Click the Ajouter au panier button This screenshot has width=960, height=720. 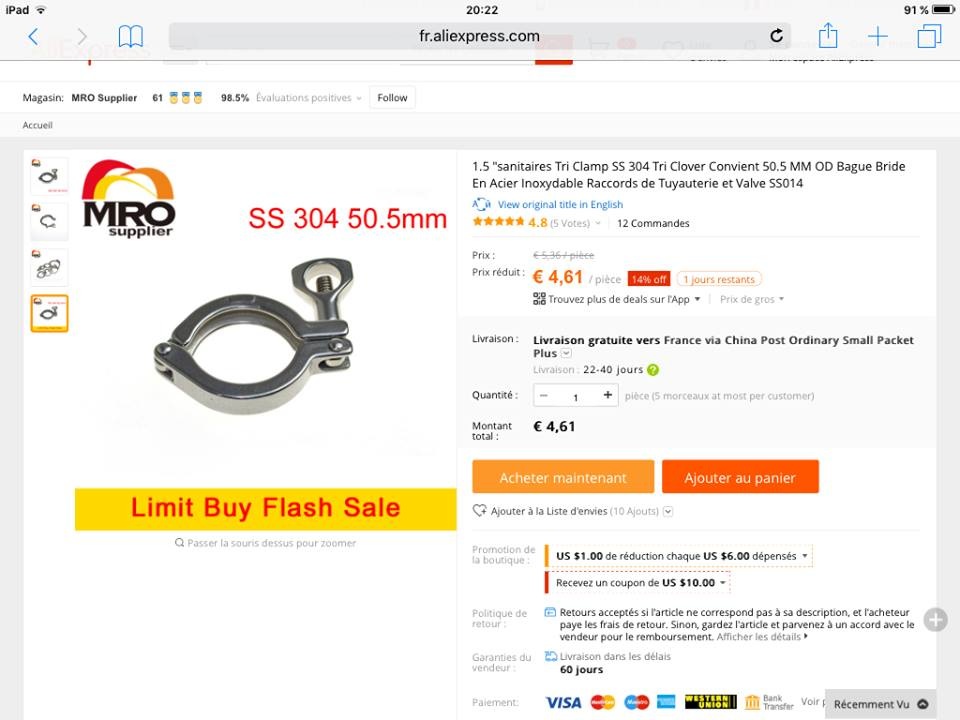tap(740, 477)
